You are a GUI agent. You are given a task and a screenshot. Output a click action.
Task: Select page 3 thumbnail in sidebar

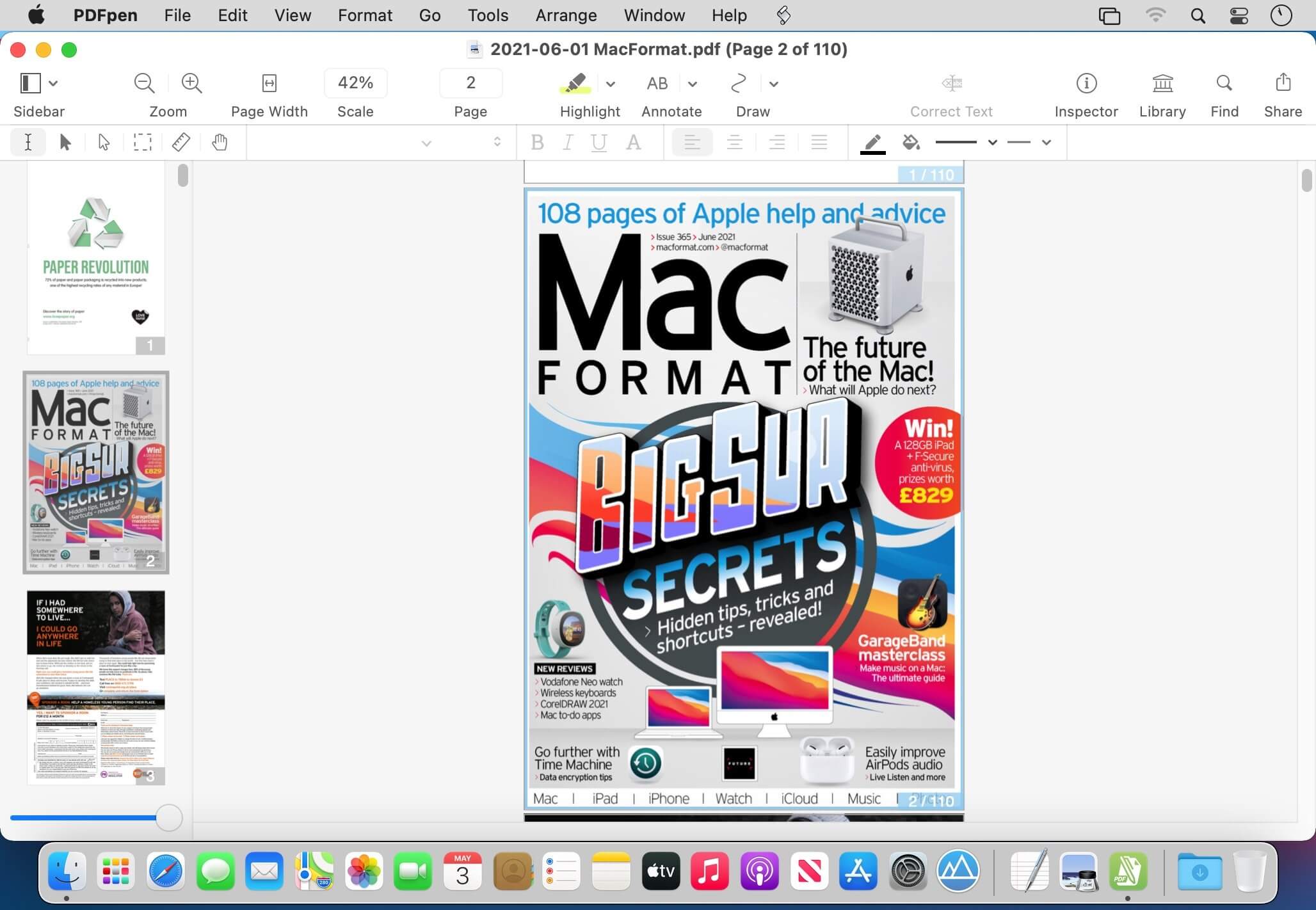click(x=96, y=687)
